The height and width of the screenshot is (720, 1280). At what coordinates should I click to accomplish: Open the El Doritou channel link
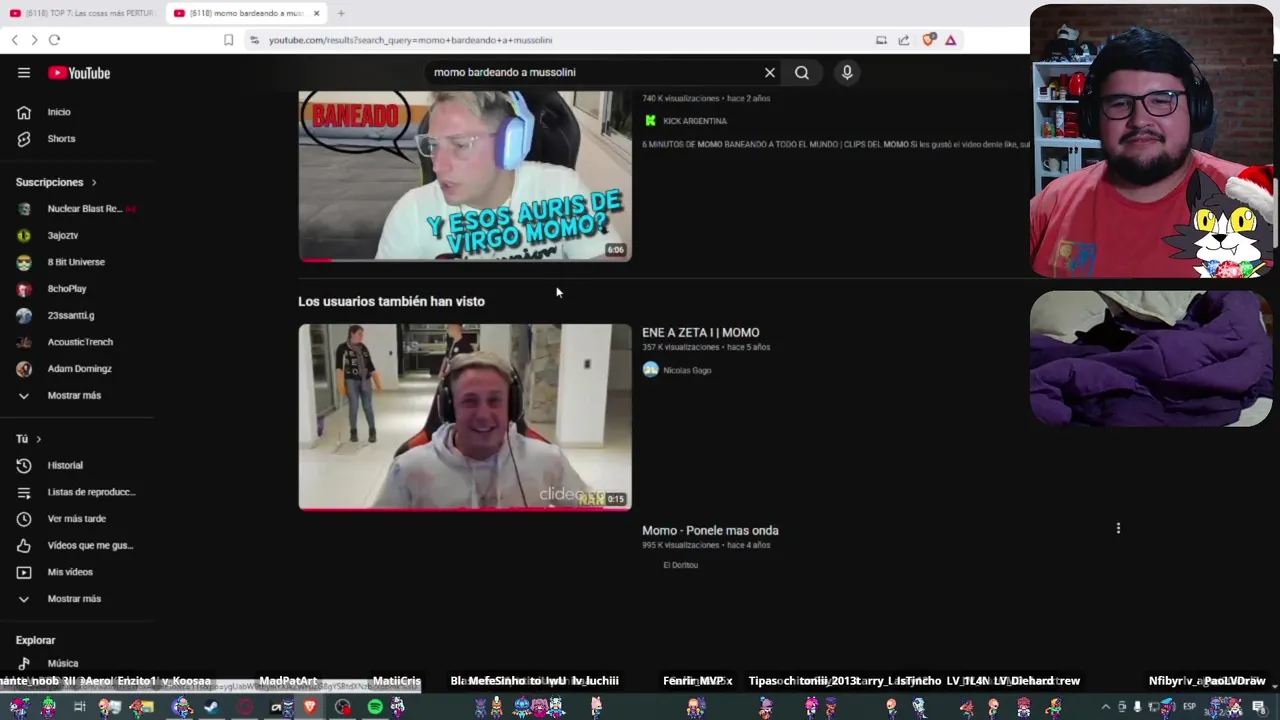680,565
